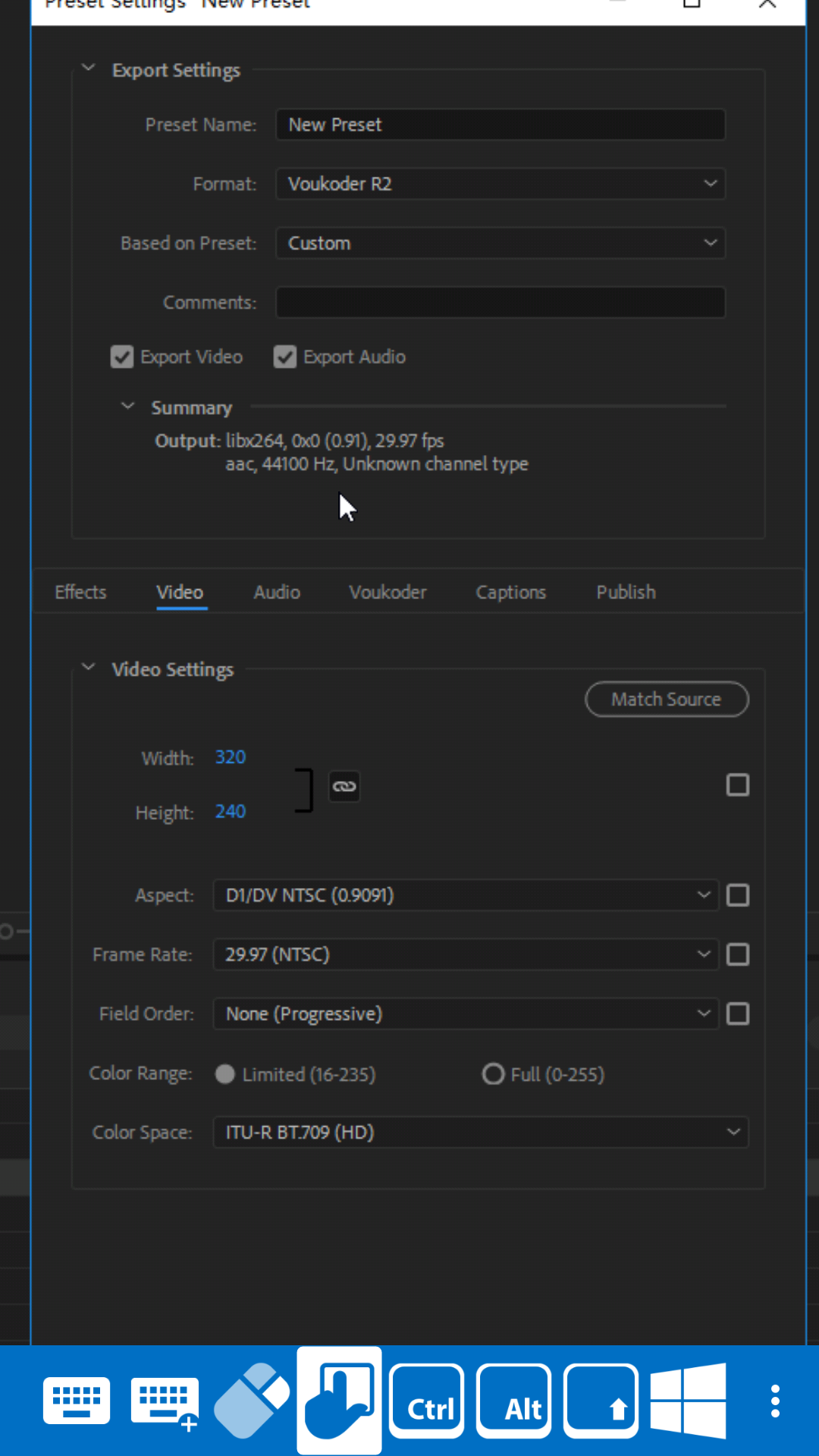Image resolution: width=819 pixels, height=1456 pixels.
Task: Toggle the Frame Rate match source checkbox
Action: point(737,955)
